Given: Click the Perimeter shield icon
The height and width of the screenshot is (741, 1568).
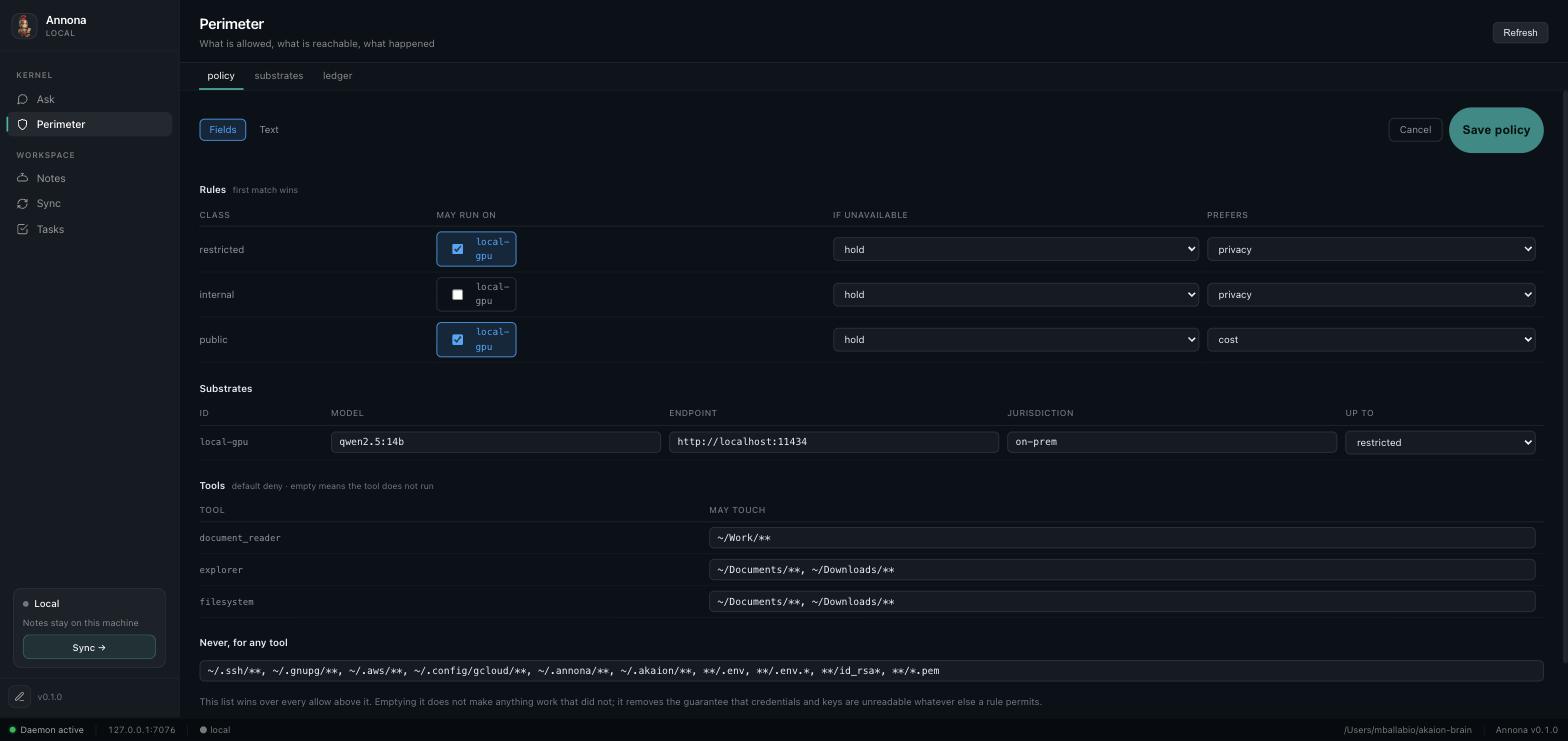Looking at the screenshot, I should point(22,124).
